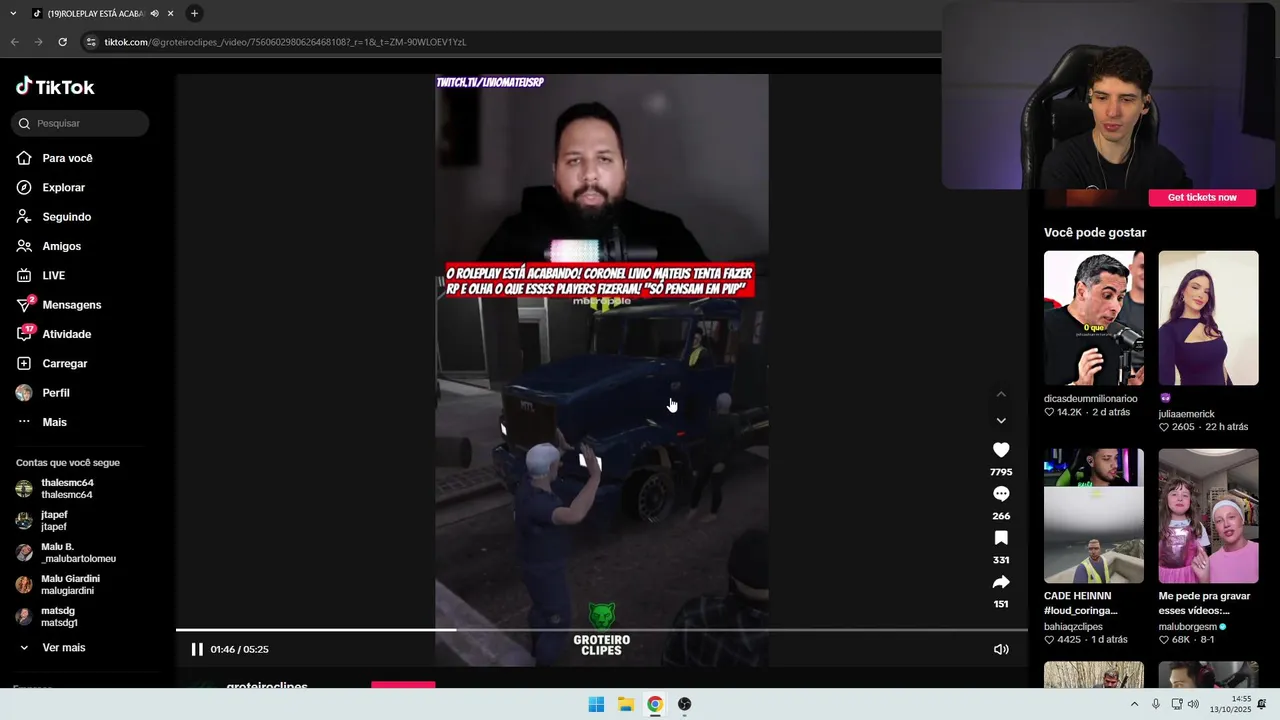
Task: Open OBS Studio from taskbar
Action: [685, 704]
